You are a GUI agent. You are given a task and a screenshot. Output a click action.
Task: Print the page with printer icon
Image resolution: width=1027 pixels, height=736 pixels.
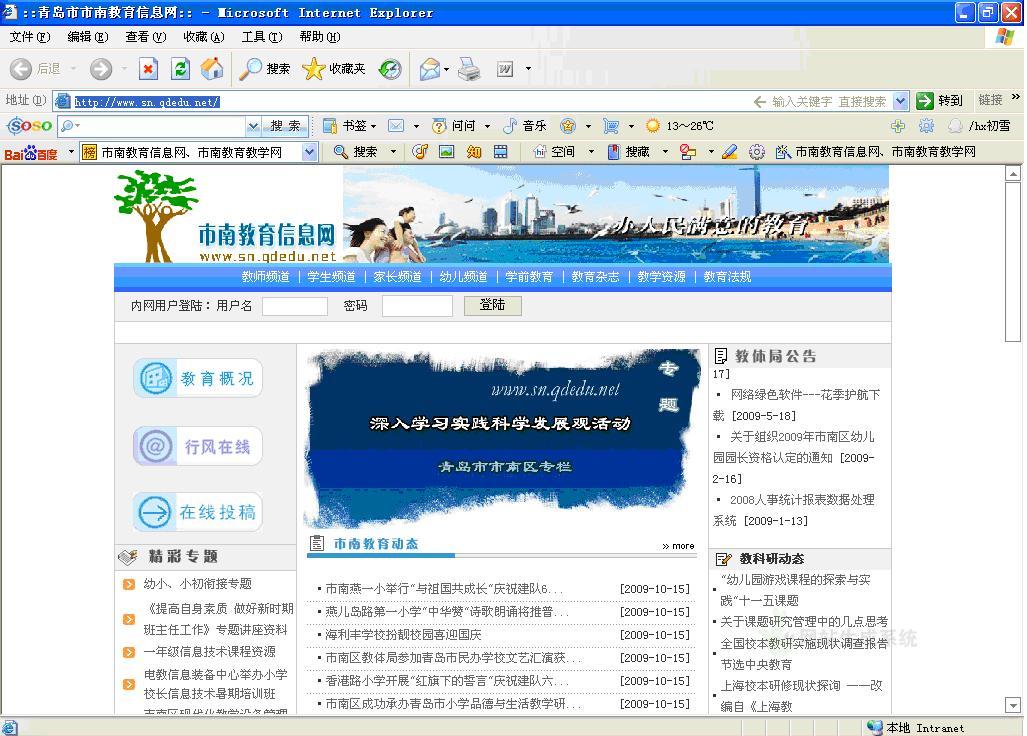(x=469, y=69)
